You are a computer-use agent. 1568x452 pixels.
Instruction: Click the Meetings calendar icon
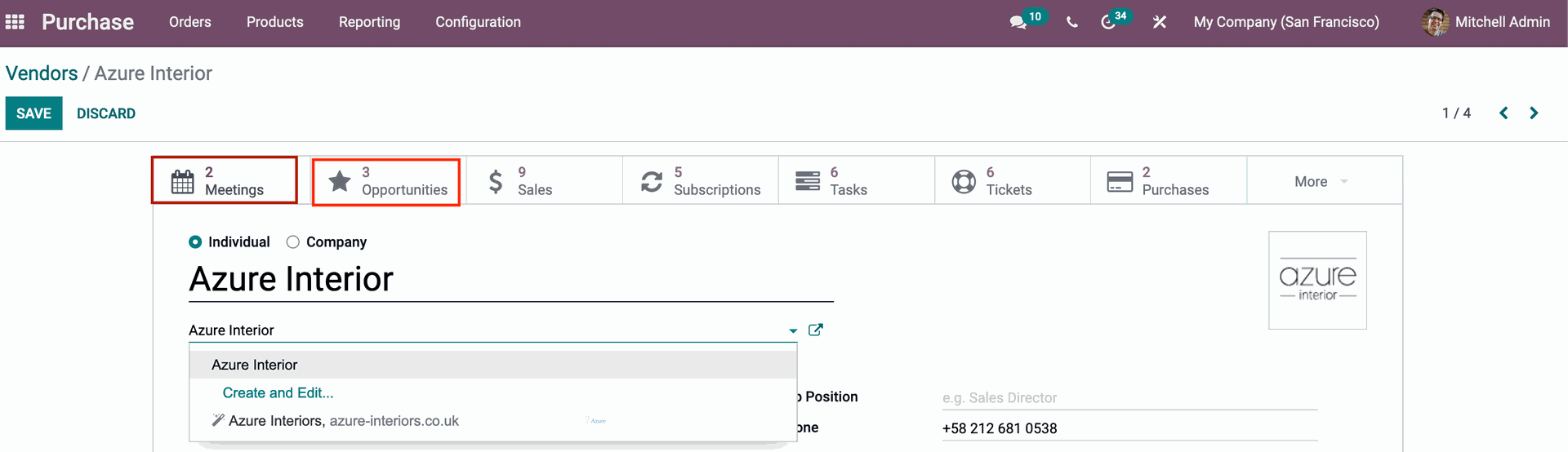tap(182, 181)
